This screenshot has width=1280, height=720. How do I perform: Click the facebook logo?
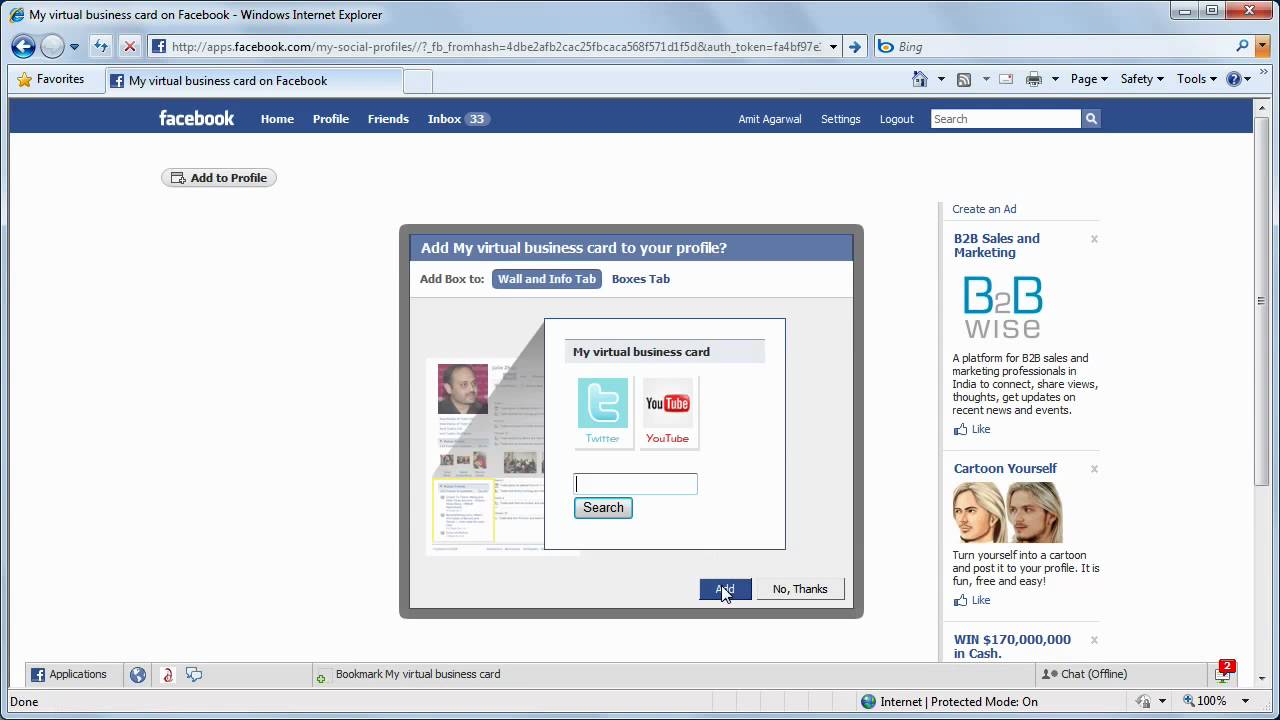pyautogui.click(x=197, y=118)
